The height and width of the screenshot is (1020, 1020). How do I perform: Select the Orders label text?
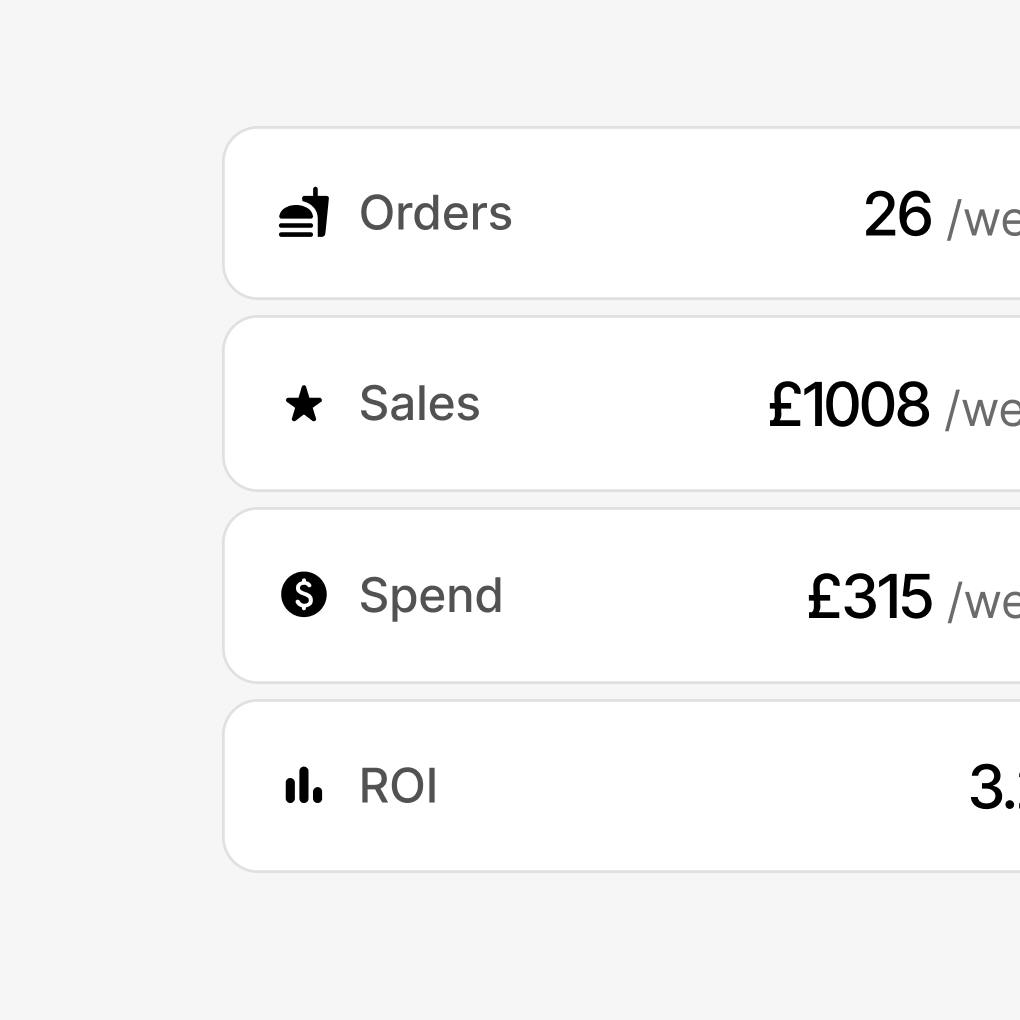click(435, 213)
